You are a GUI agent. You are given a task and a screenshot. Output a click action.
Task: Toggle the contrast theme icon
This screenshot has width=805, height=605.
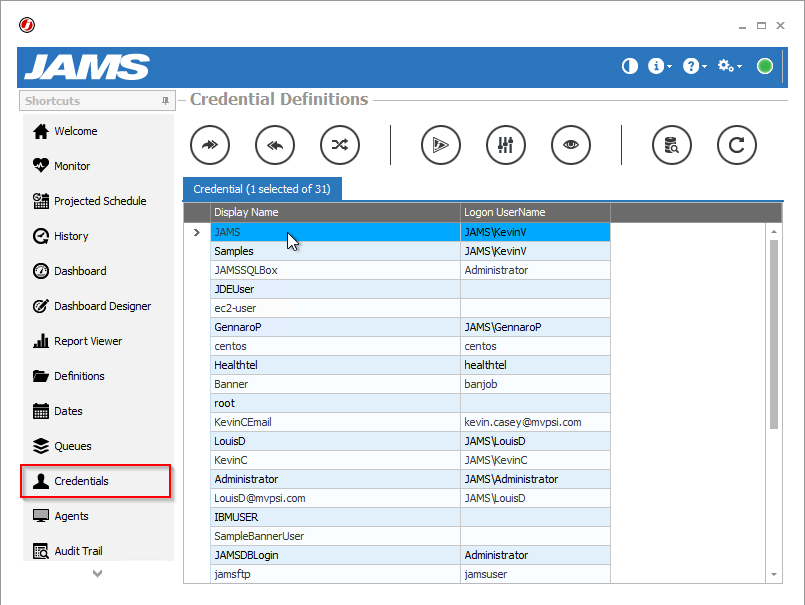629,66
